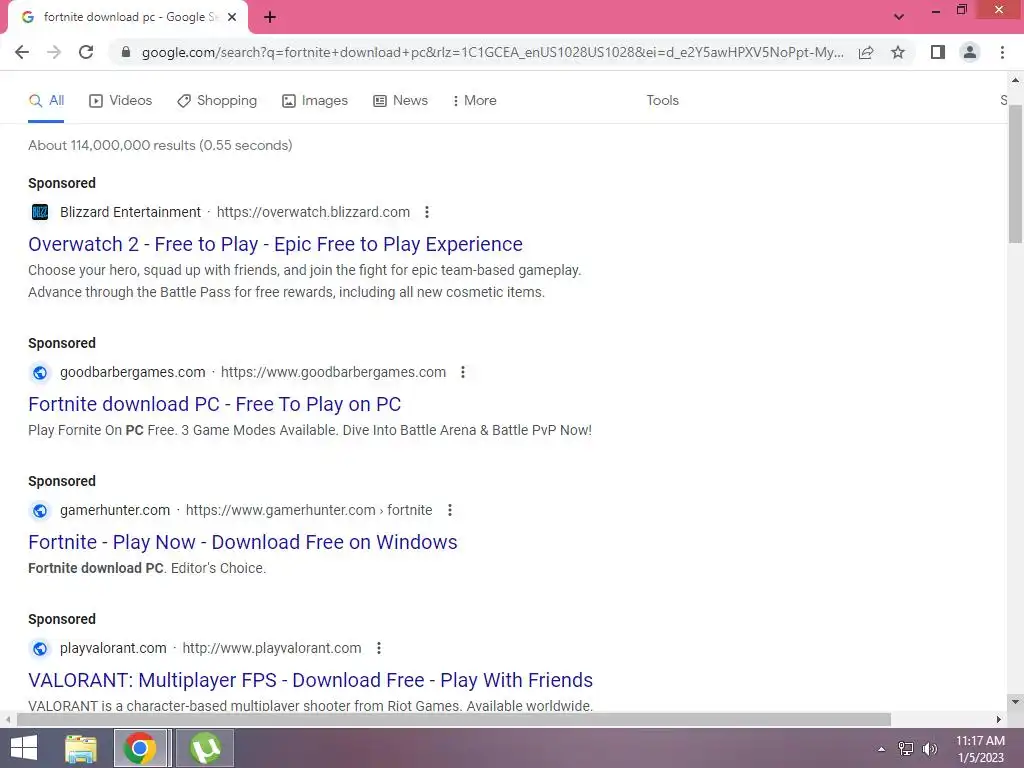Open the taskbar clock and date

tap(980, 749)
